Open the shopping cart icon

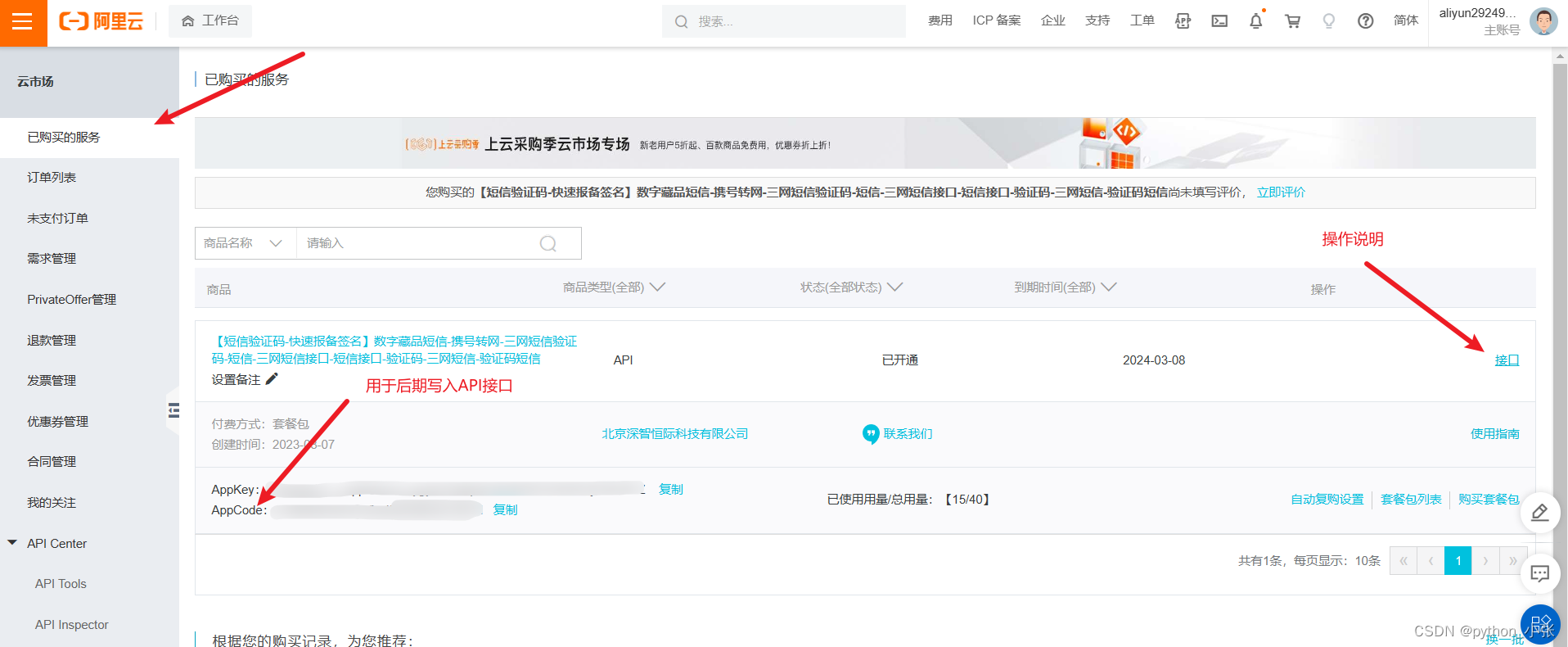1293,21
